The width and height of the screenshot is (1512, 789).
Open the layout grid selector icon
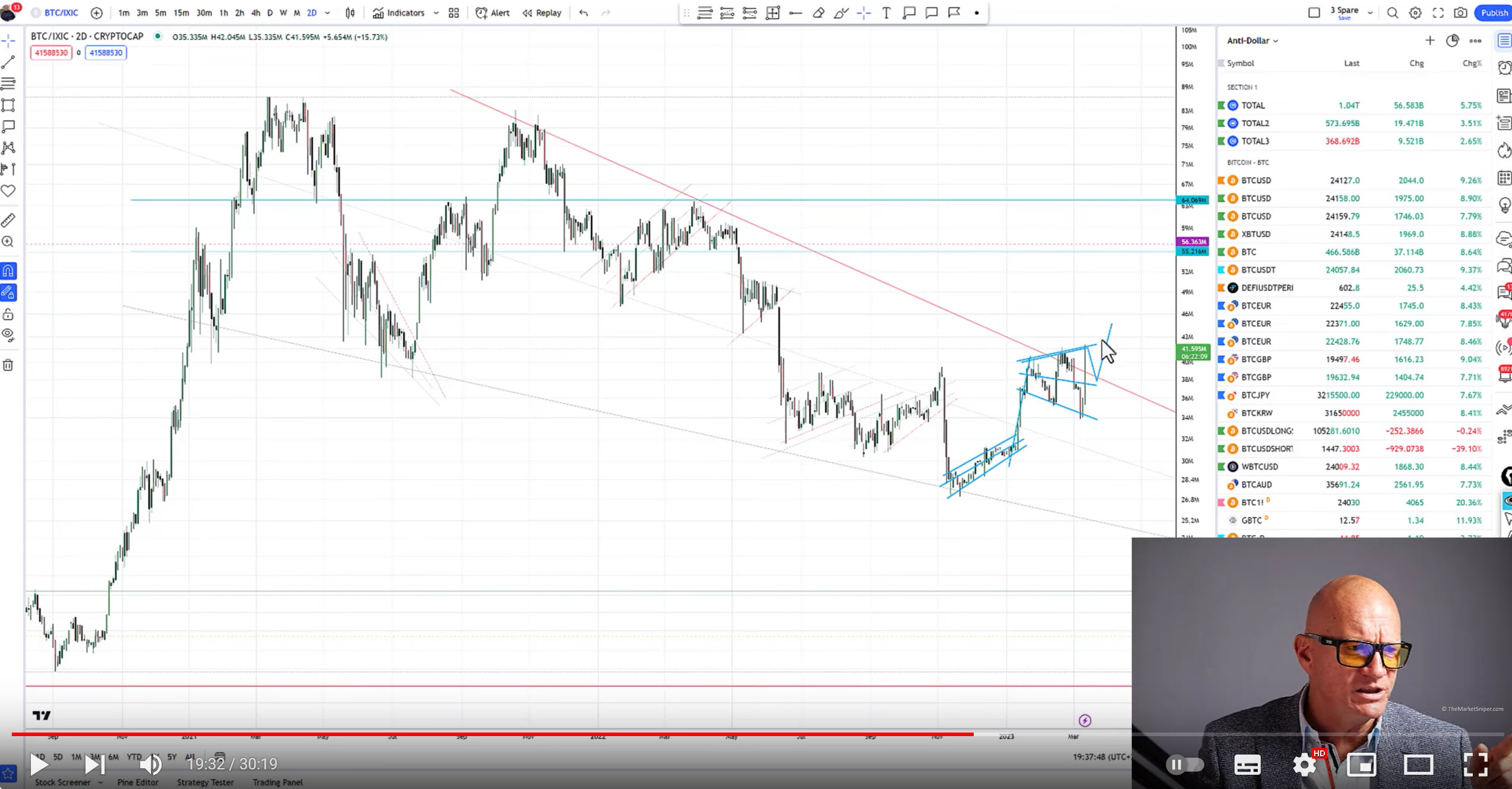(x=454, y=12)
